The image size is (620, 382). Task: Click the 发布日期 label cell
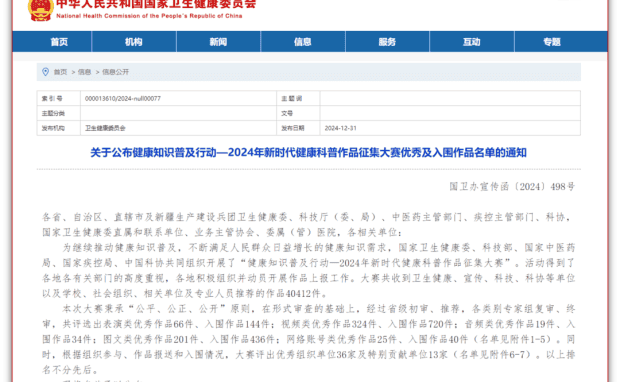(x=298, y=128)
